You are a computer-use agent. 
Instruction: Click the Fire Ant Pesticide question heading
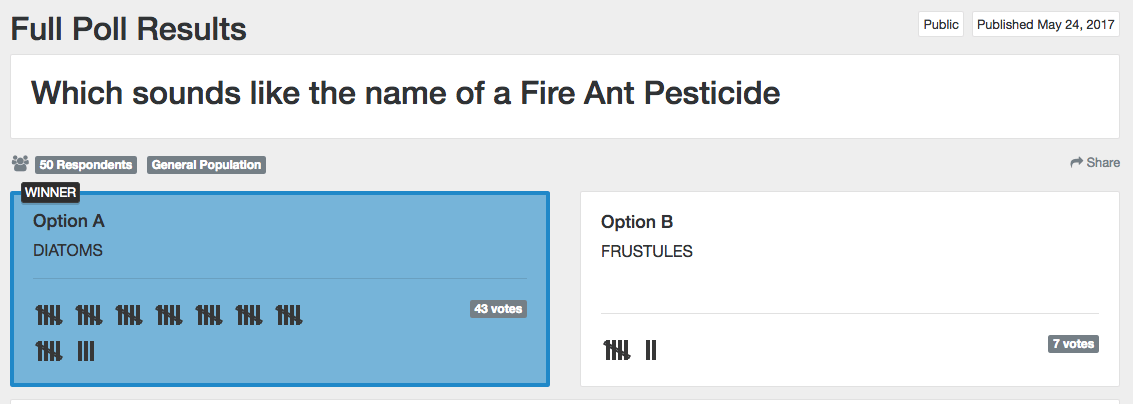405,93
